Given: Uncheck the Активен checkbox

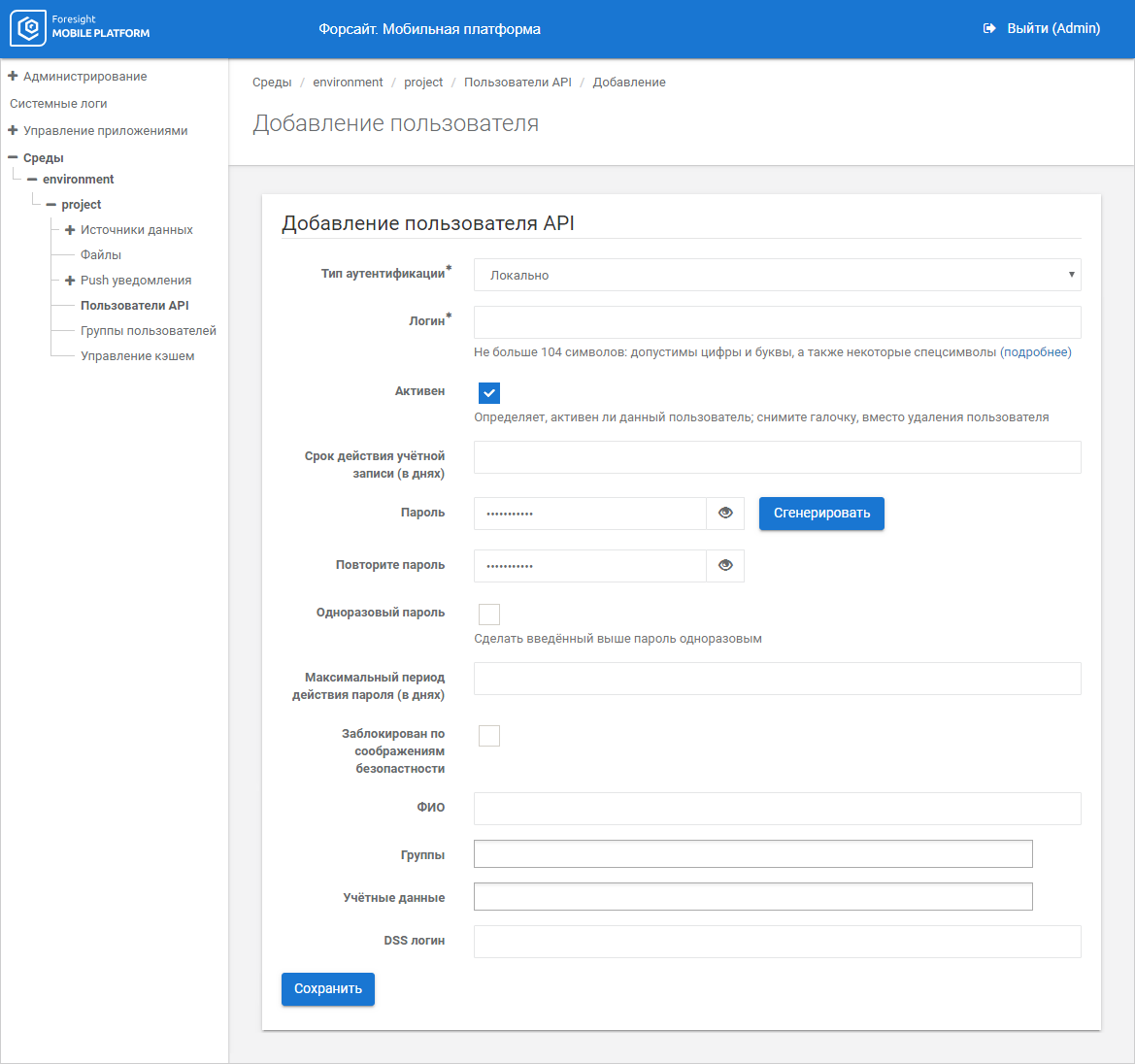Looking at the screenshot, I should pyautogui.click(x=489, y=393).
